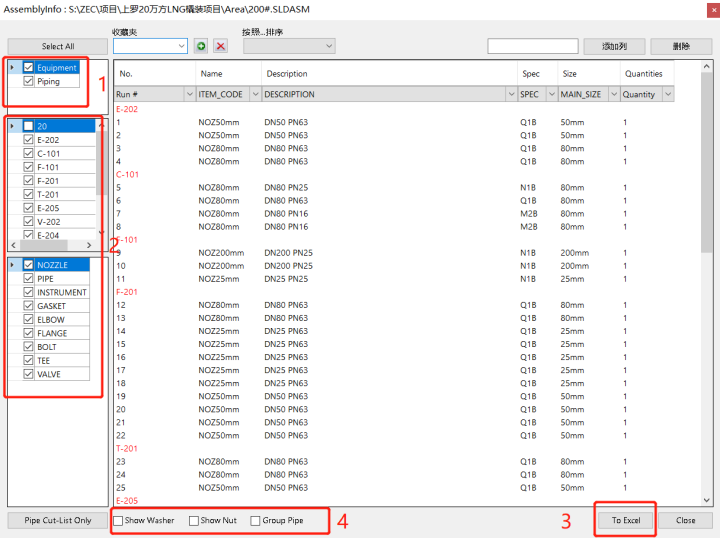Expand the NOZZLE row arrow

click(12, 265)
